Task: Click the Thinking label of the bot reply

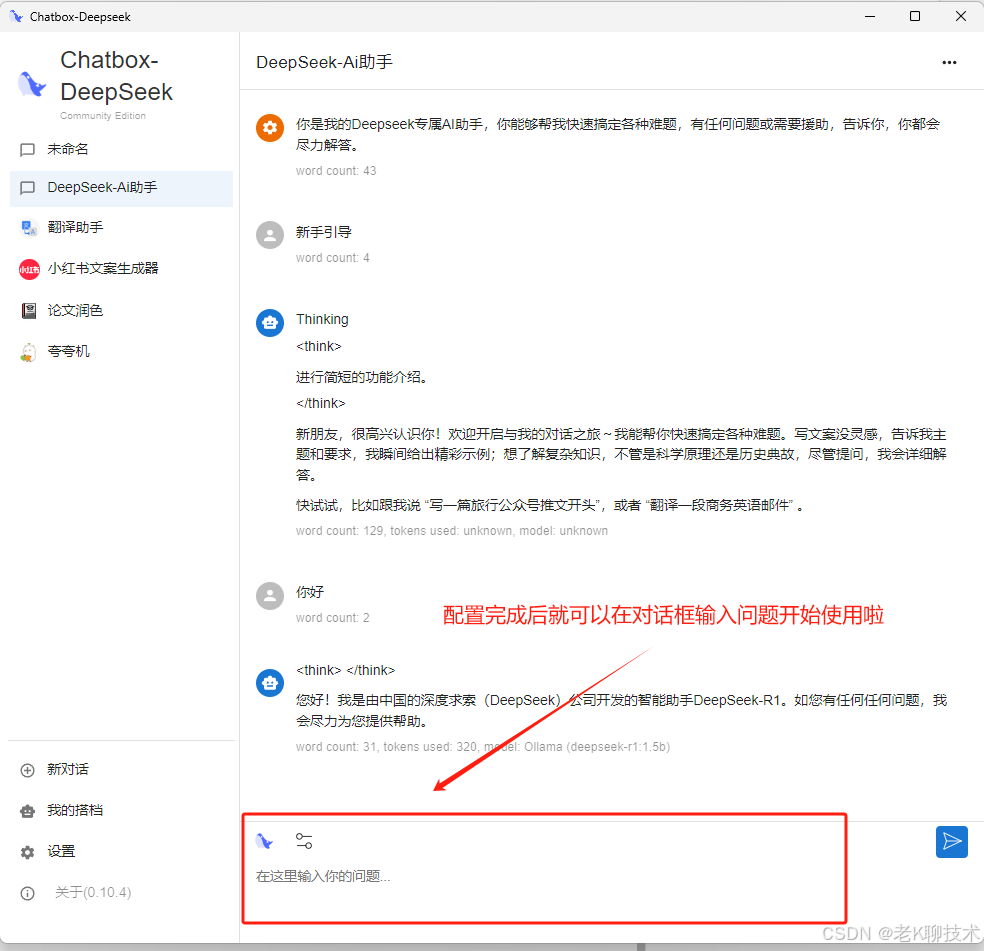Action: click(x=322, y=319)
